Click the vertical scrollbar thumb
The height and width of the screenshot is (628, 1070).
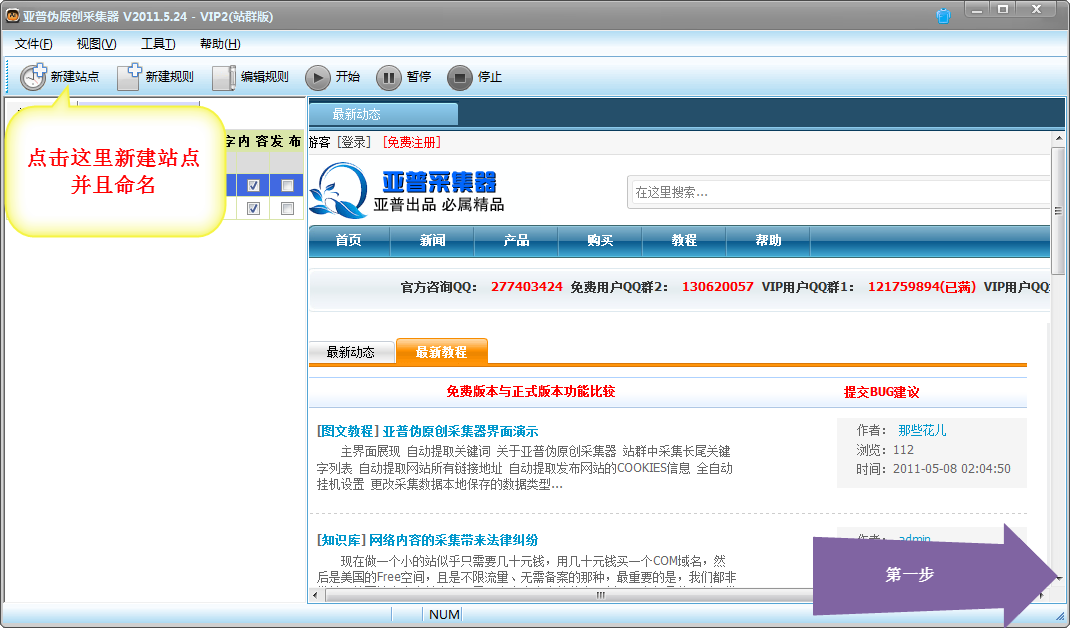1058,211
